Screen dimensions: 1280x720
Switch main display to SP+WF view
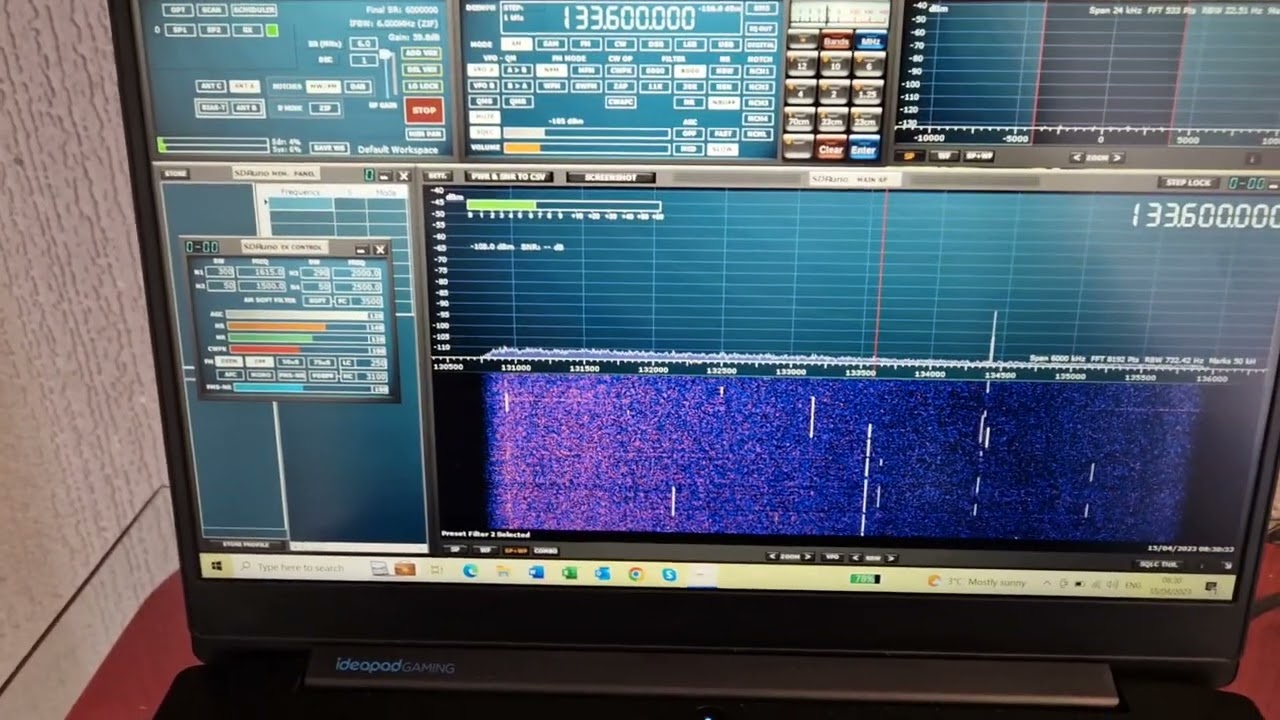tap(516, 550)
